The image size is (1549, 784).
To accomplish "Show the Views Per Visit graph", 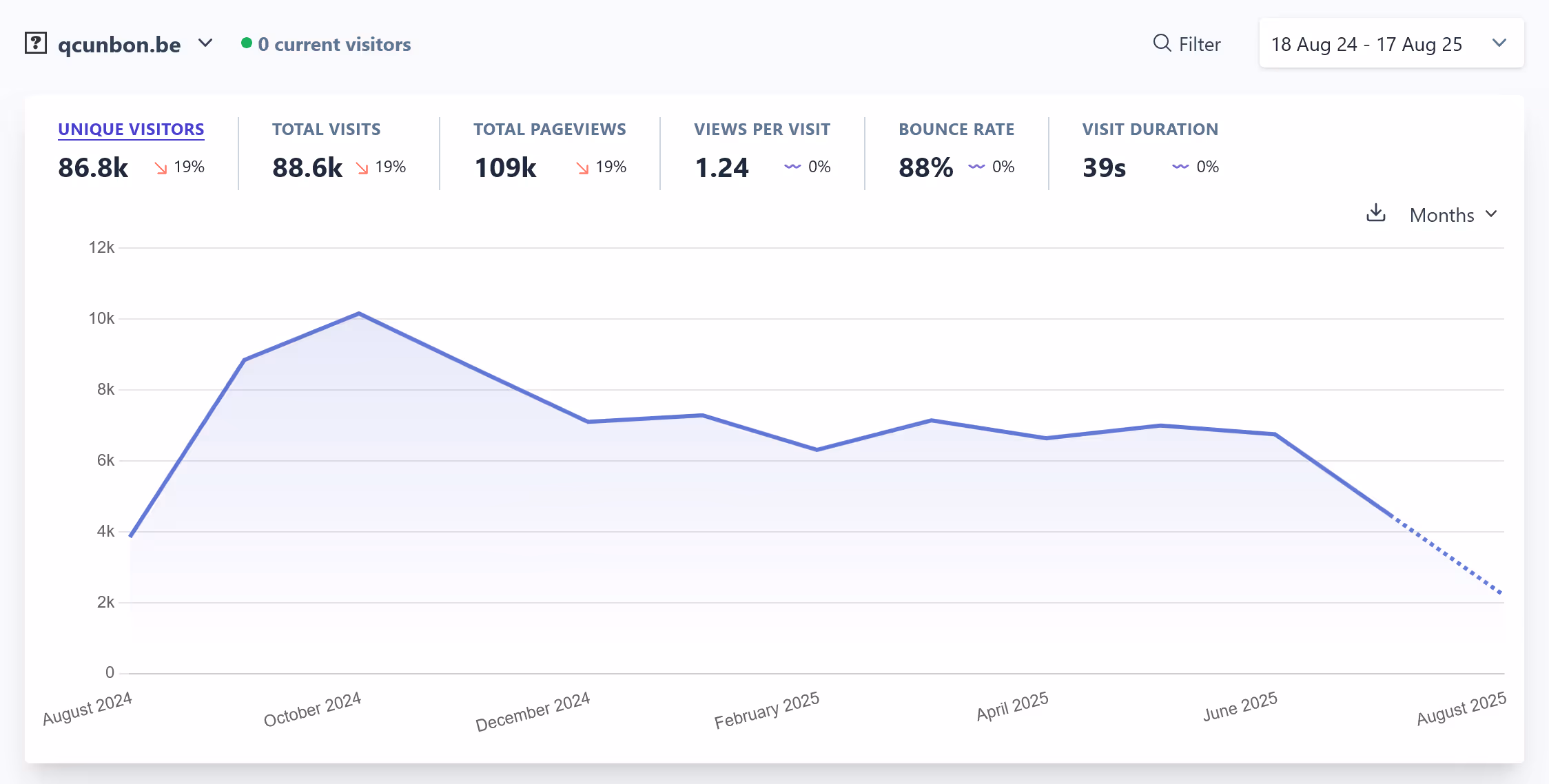I will (x=761, y=130).
